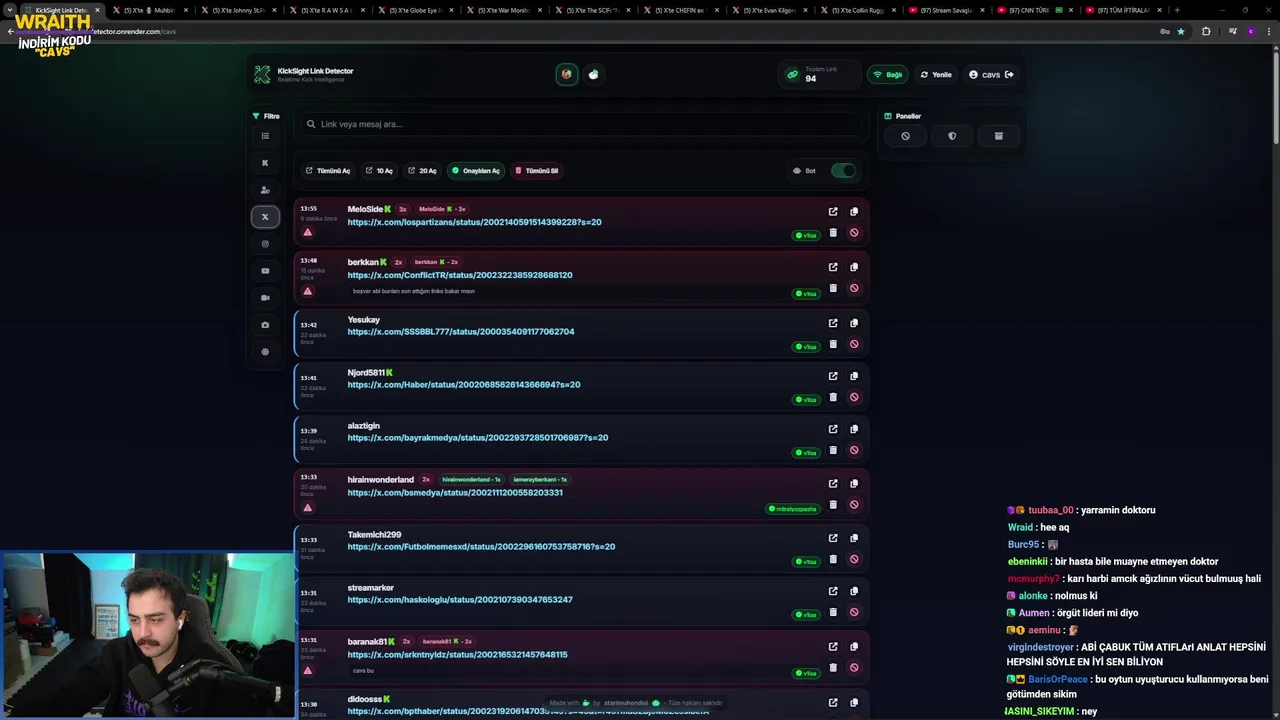The width and height of the screenshot is (1280, 720).
Task: Open the x.com/haskologlu status link
Action: (x=460, y=599)
